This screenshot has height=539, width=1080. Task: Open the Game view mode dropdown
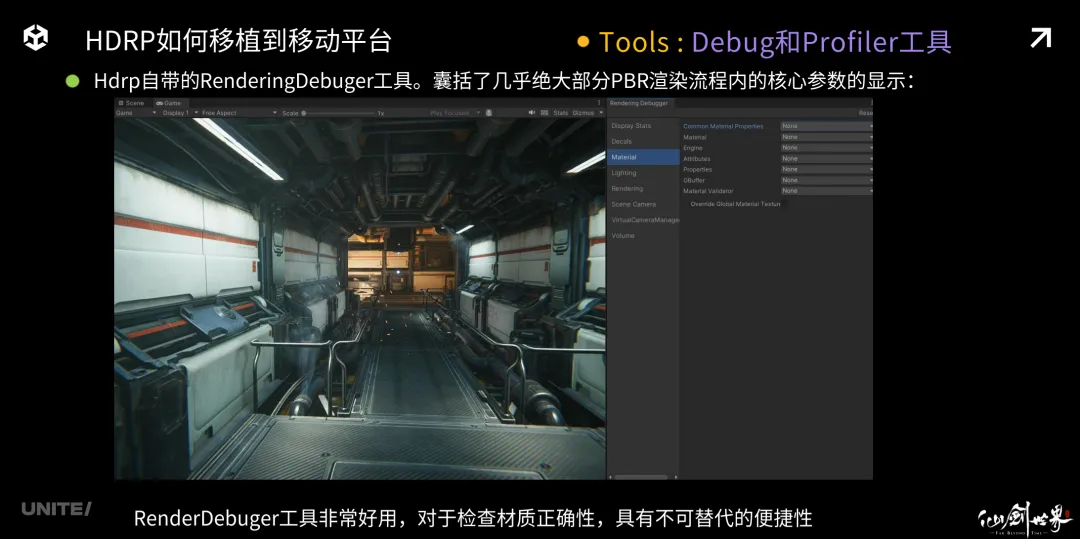click(x=136, y=112)
